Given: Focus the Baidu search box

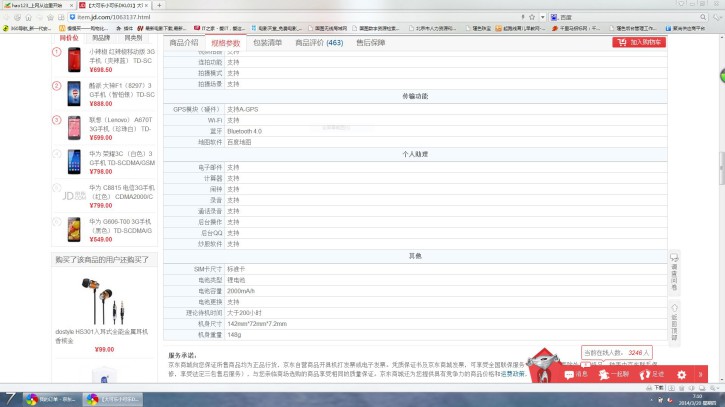Looking at the screenshot, I should (x=629, y=17).
